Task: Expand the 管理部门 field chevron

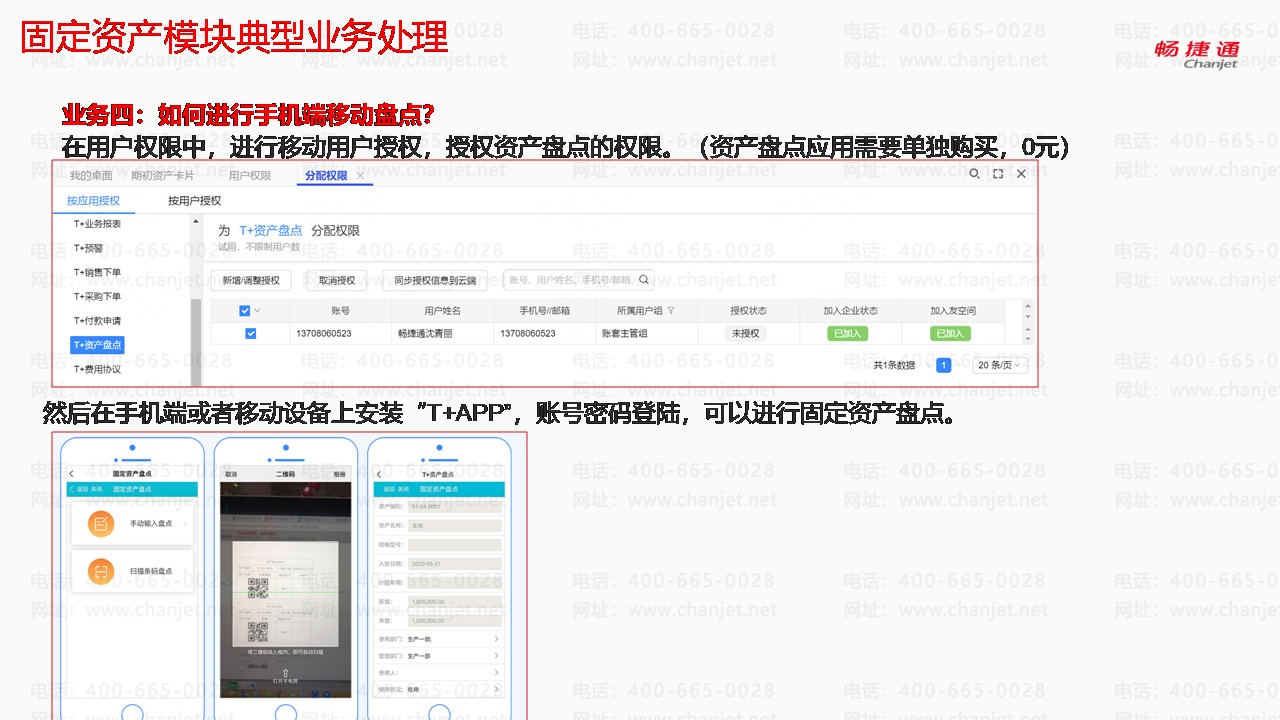Action: tap(496, 657)
